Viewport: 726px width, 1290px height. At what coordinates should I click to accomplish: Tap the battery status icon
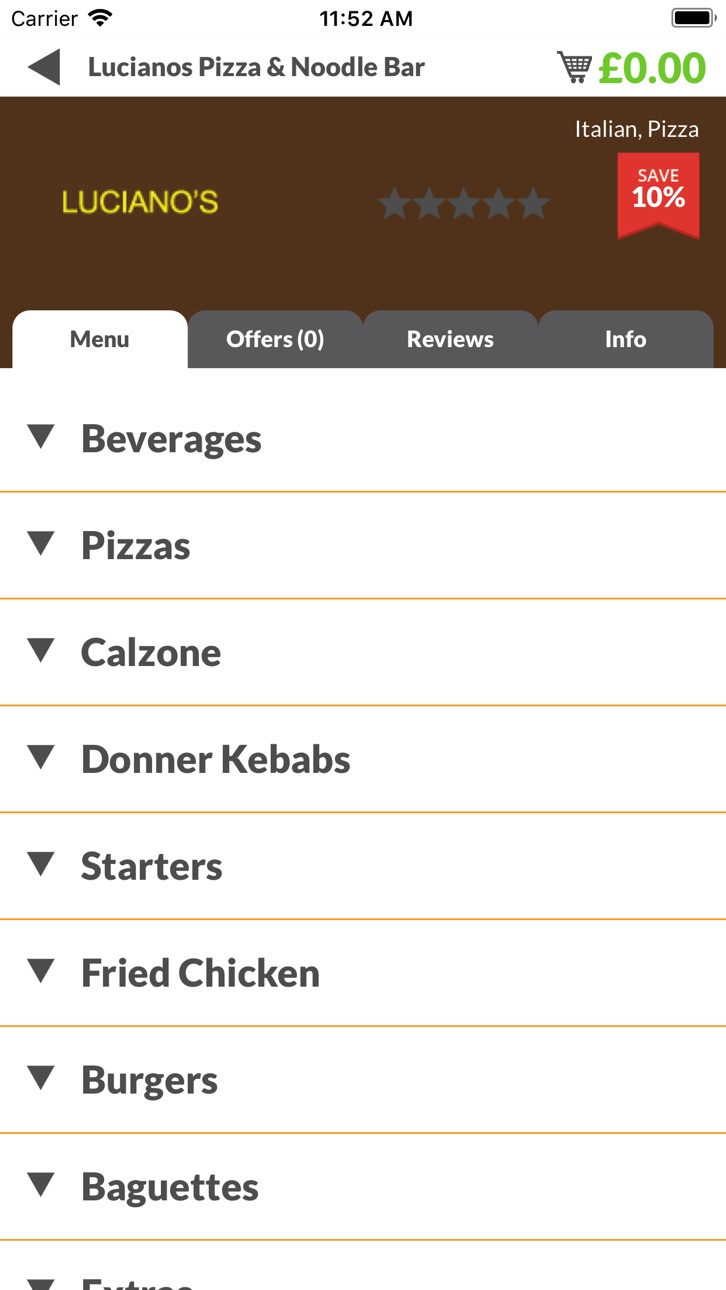tap(692, 18)
